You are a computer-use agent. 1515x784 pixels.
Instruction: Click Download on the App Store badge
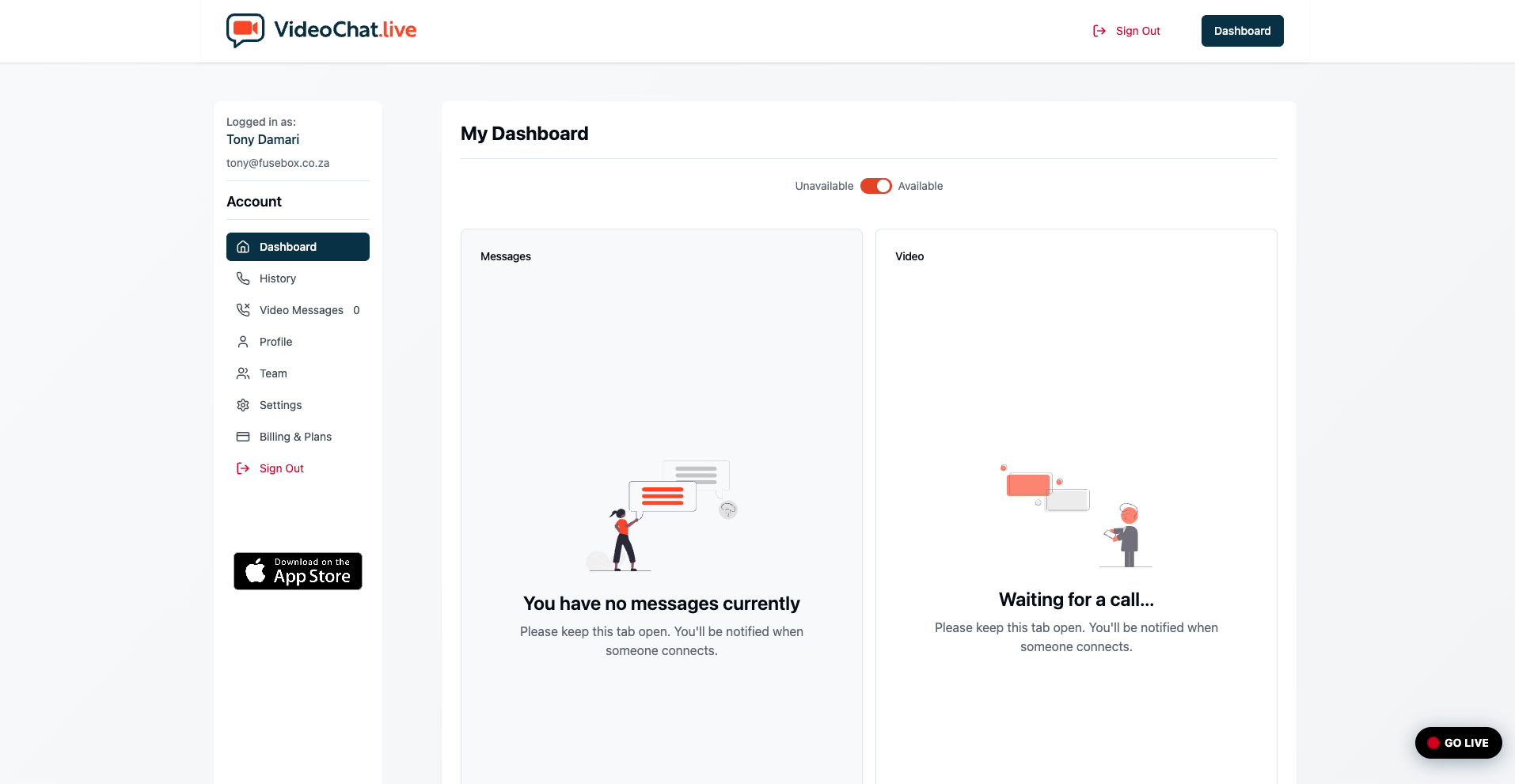[x=298, y=571]
